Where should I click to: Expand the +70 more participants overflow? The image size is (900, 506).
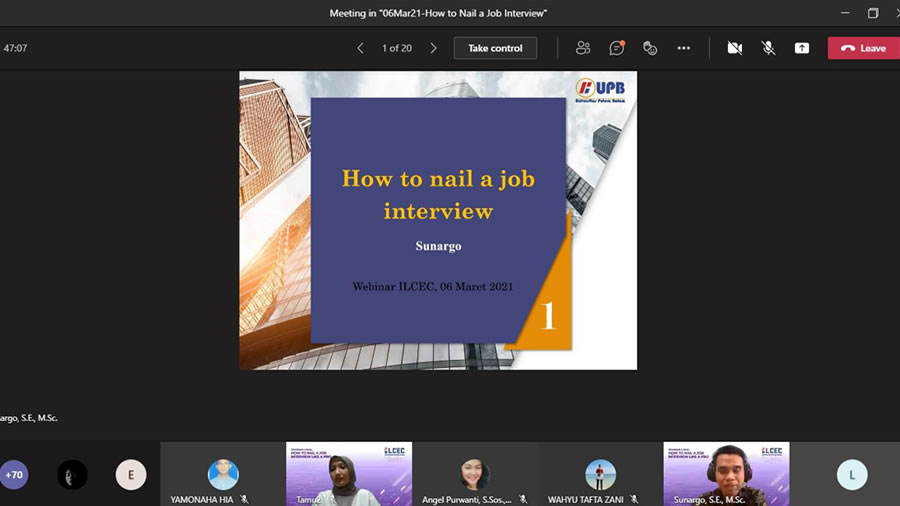pyautogui.click(x=14, y=475)
